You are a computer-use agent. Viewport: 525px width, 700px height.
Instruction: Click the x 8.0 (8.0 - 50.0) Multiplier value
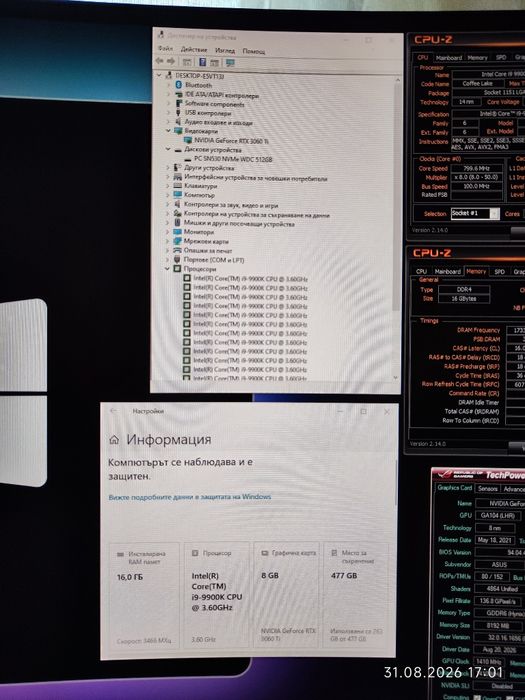click(x=477, y=178)
